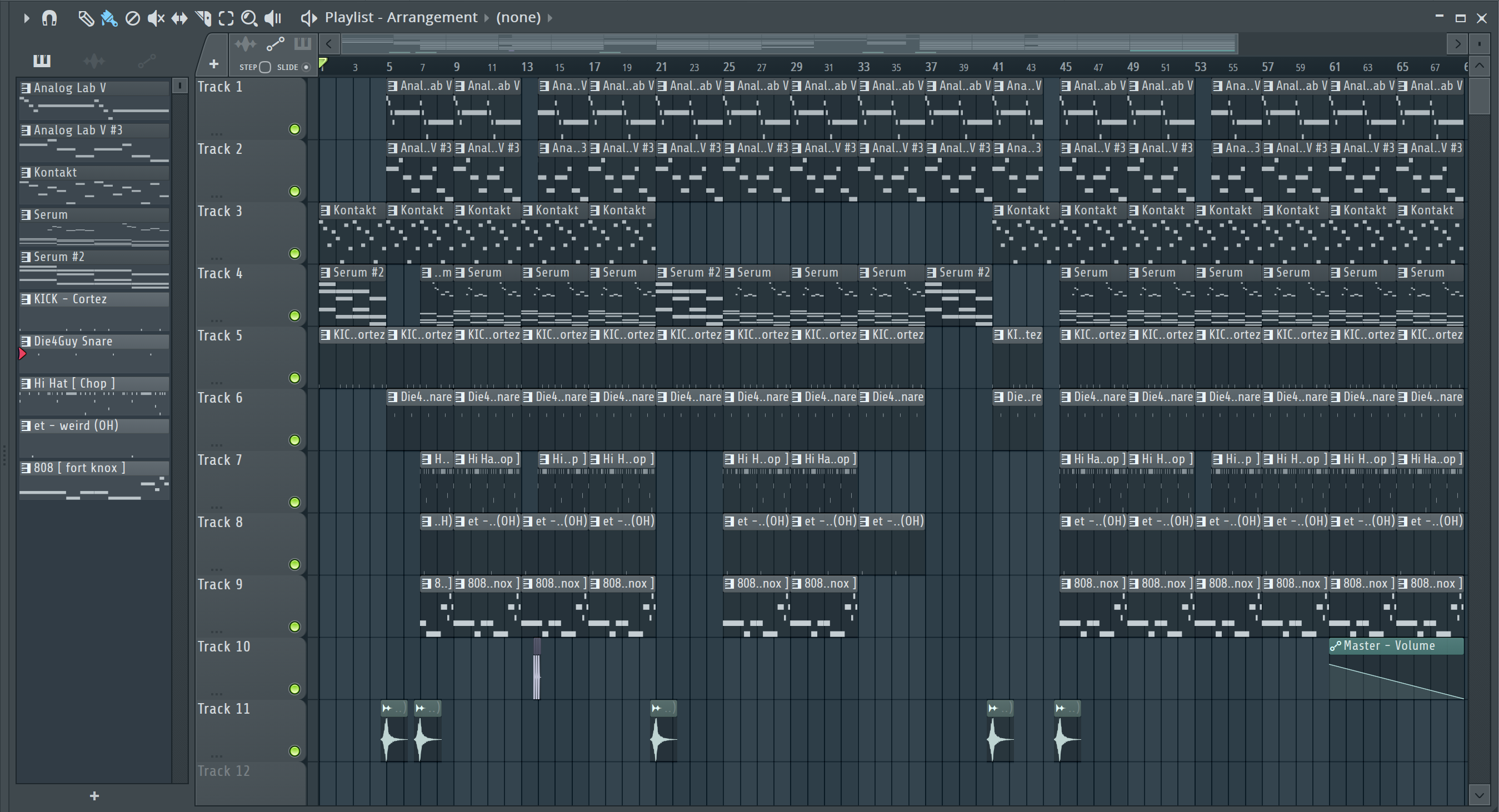Click the speaker icon before Playlist title
This screenshot has height=812, width=1499.
pos(308,18)
